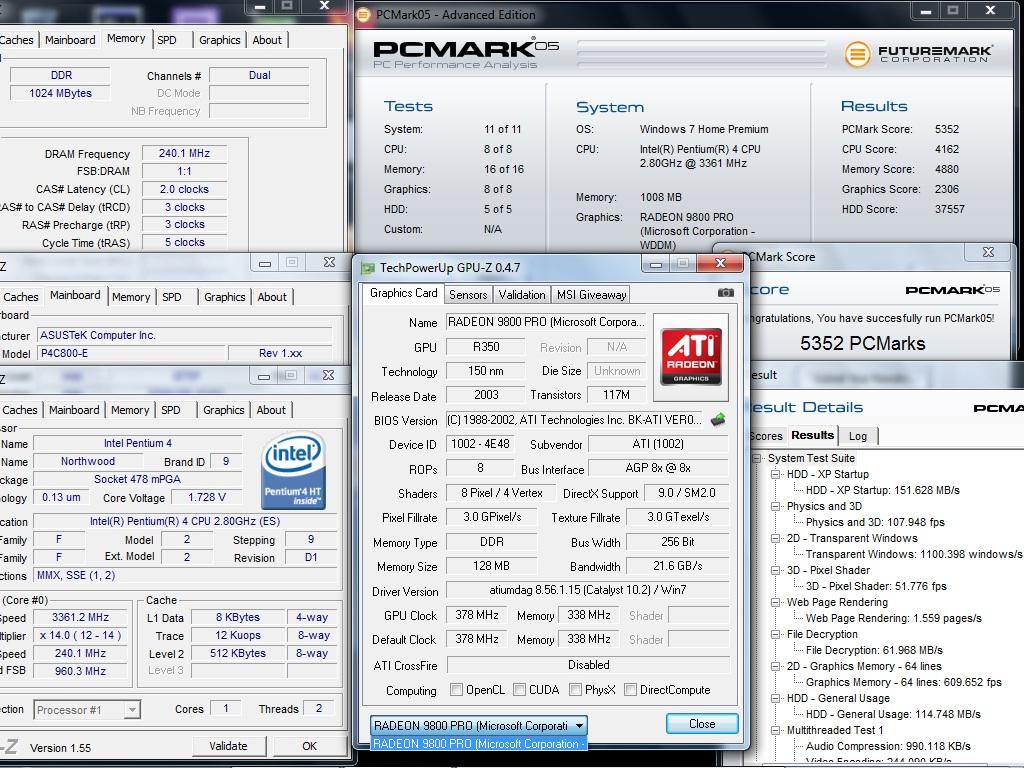Select Web Page Rendering: 1.559 pages/s row
This screenshot has width=1024, height=768.
coord(893,618)
